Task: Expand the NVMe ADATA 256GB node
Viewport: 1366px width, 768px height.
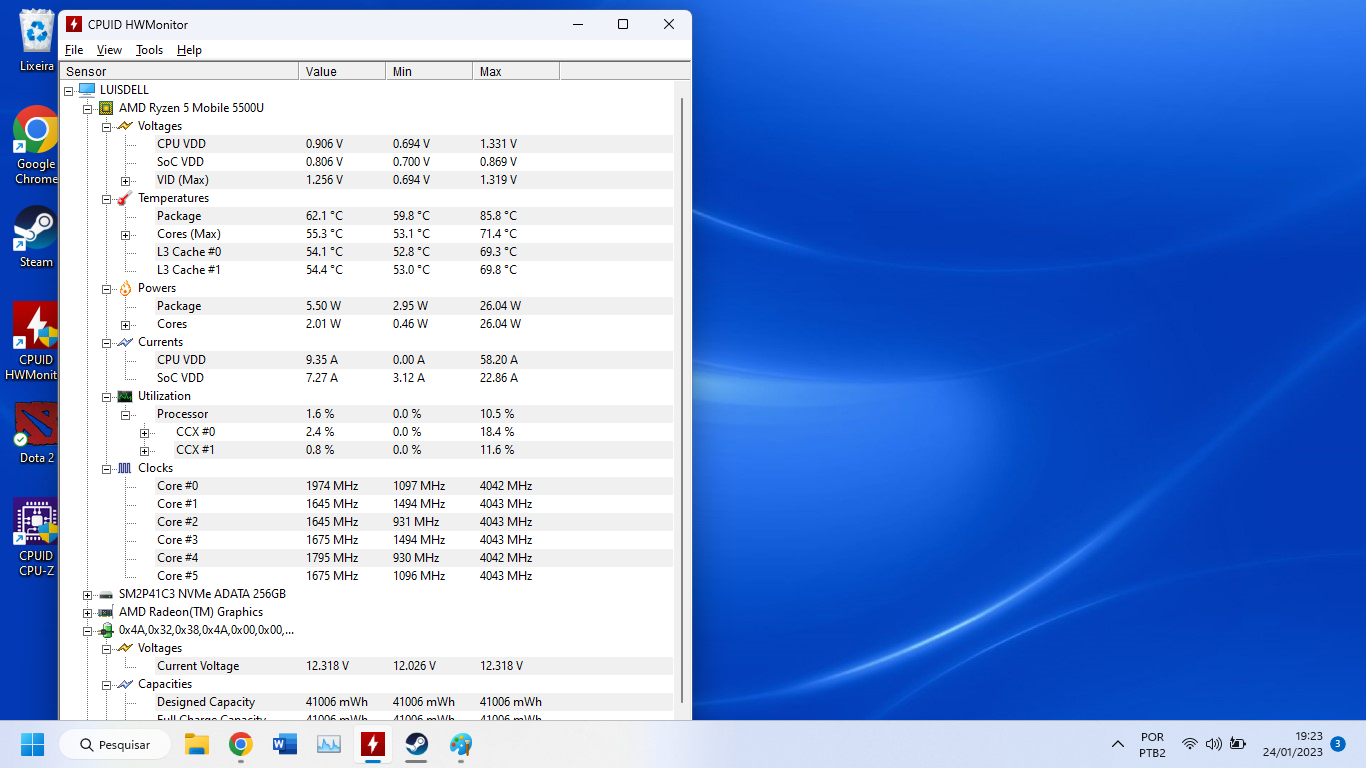Action: pos(88,595)
